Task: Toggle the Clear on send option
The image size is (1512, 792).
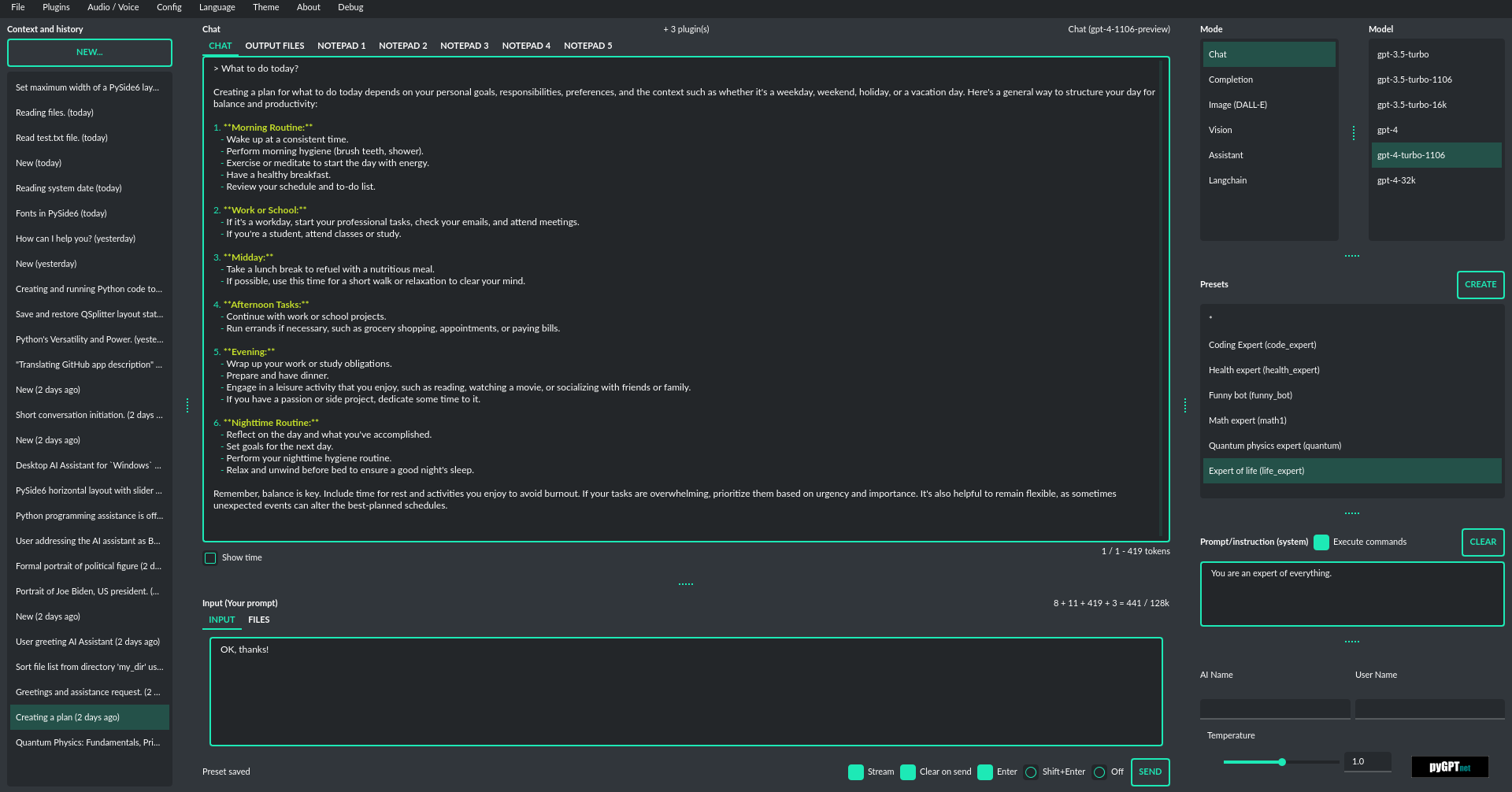Action: click(x=908, y=772)
